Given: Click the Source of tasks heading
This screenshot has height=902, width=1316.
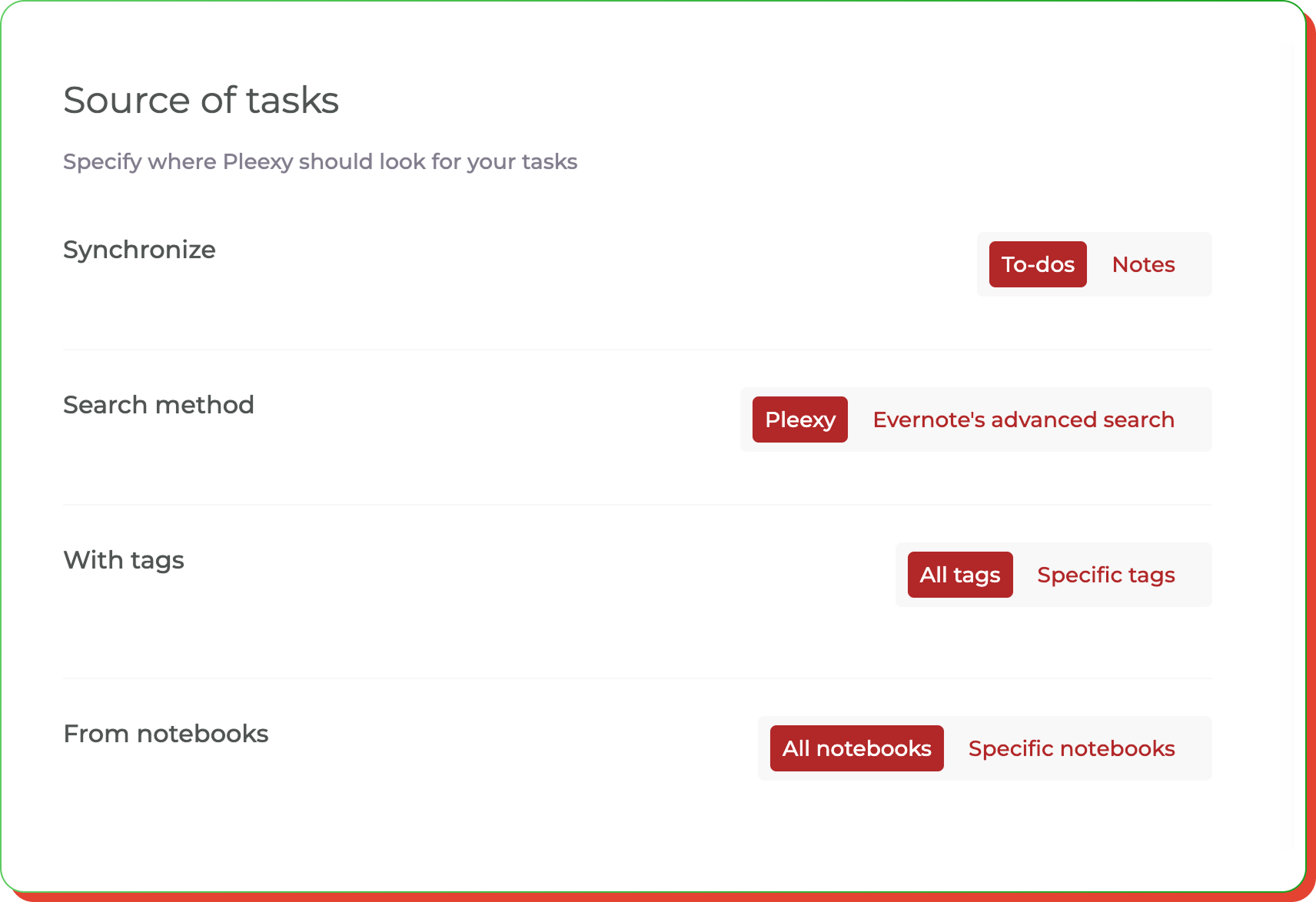Looking at the screenshot, I should click(x=201, y=99).
